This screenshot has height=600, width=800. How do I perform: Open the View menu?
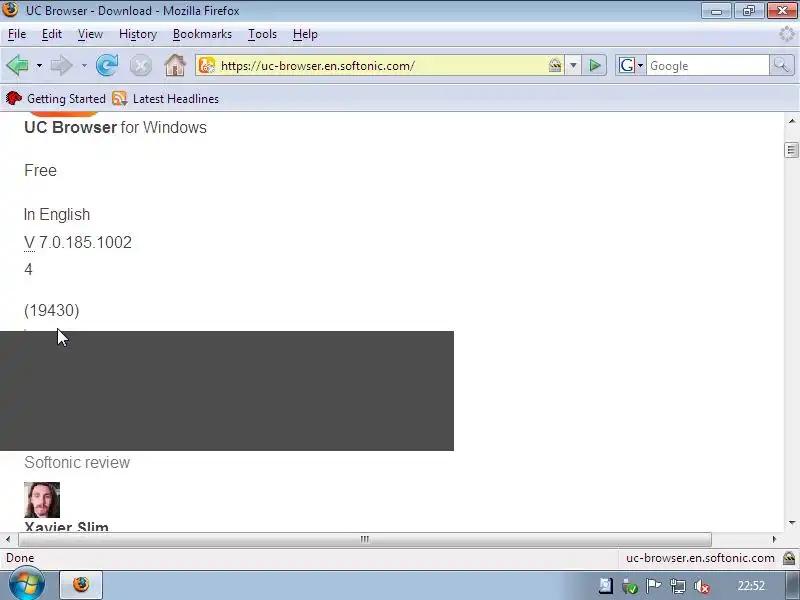point(90,34)
